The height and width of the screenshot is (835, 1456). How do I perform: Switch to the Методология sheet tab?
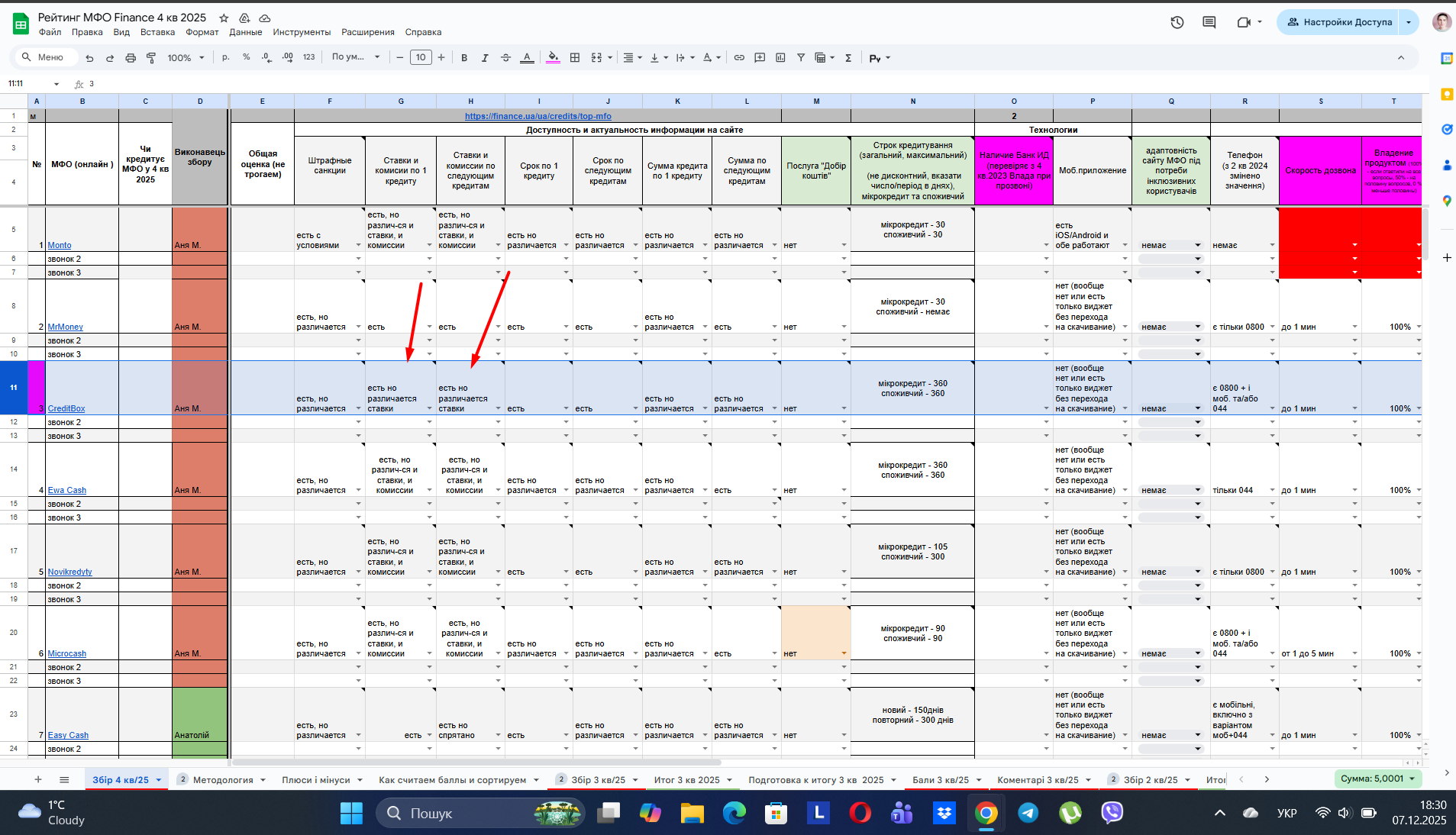click(223, 780)
